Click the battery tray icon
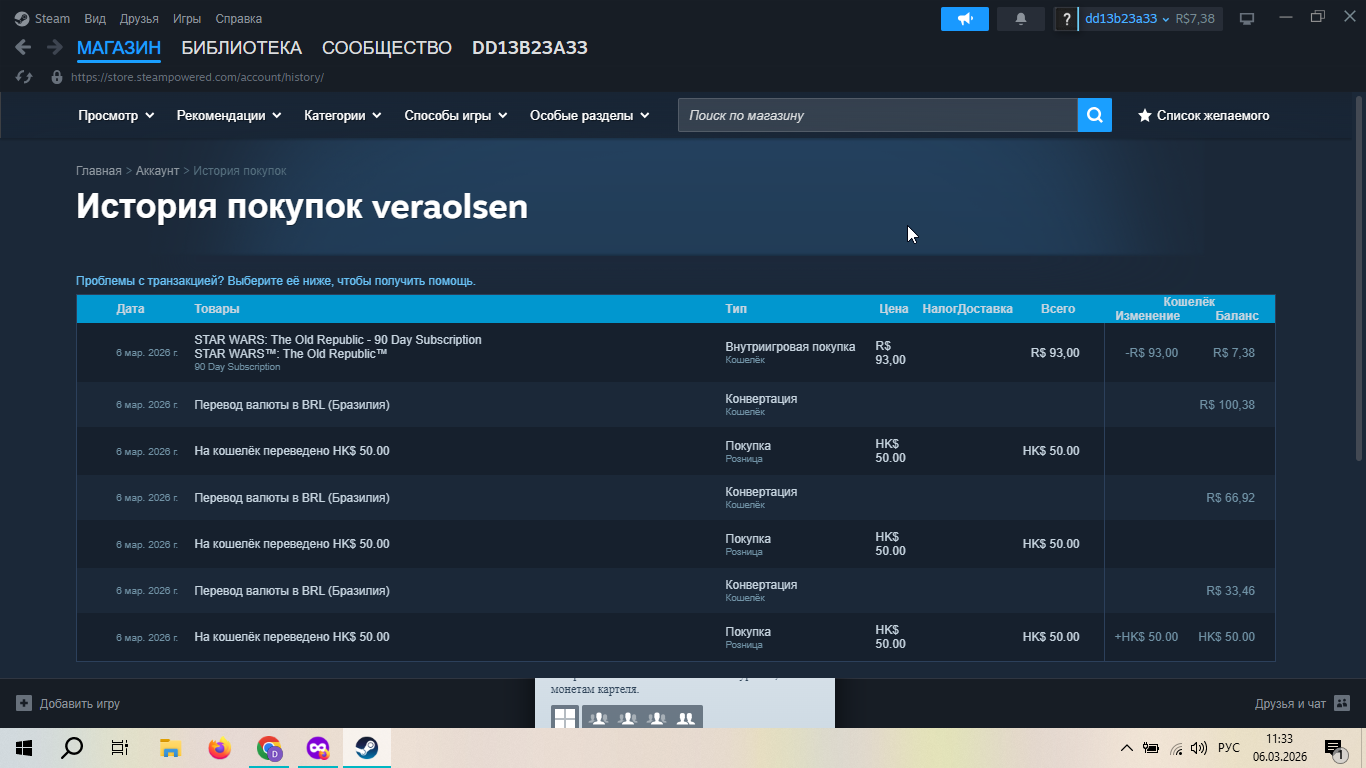Viewport: 1366px width, 768px height. pyautogui.click(x=1151, y=748)
